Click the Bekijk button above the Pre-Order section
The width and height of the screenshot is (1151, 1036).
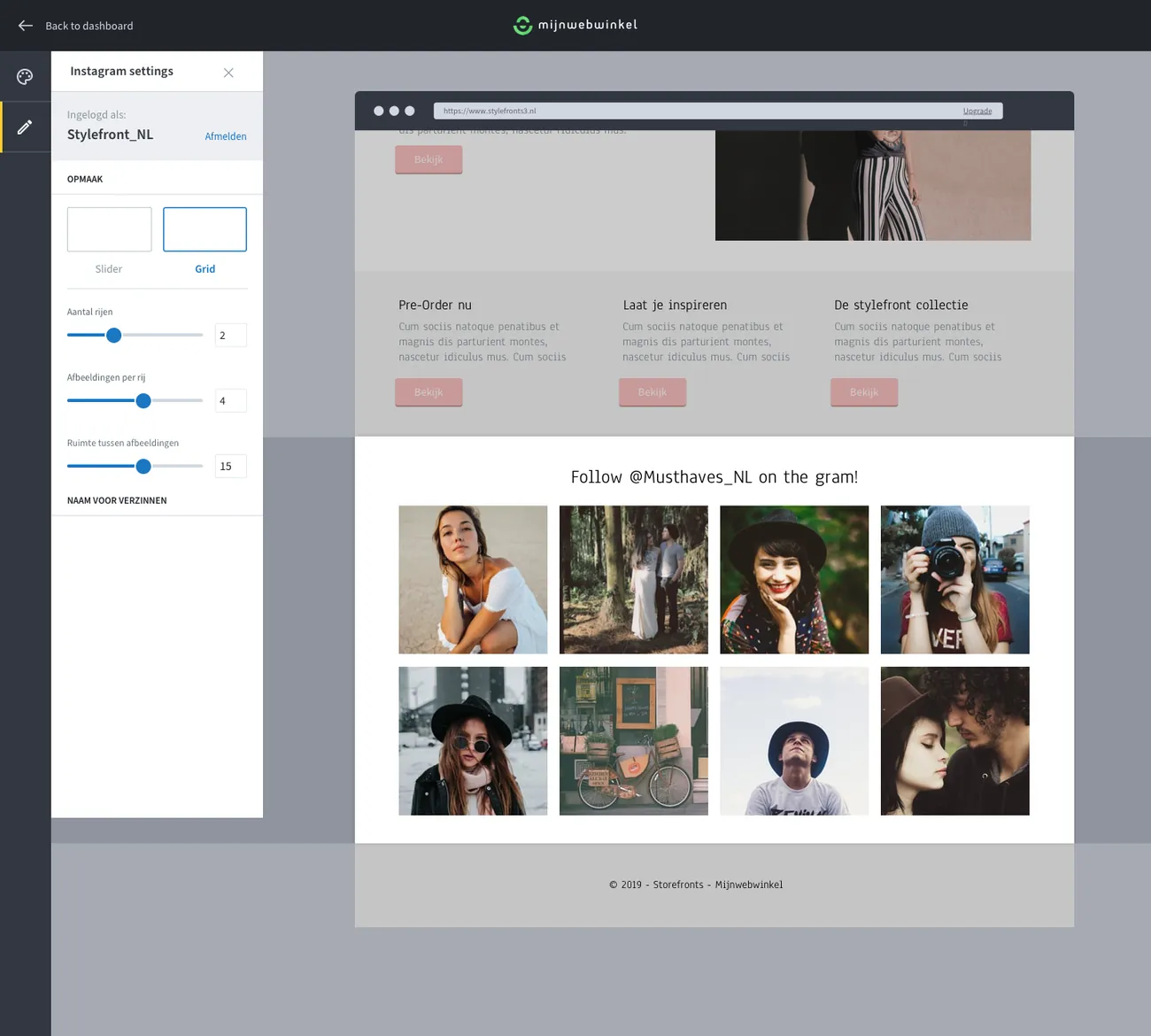click(x=429, y=159)
